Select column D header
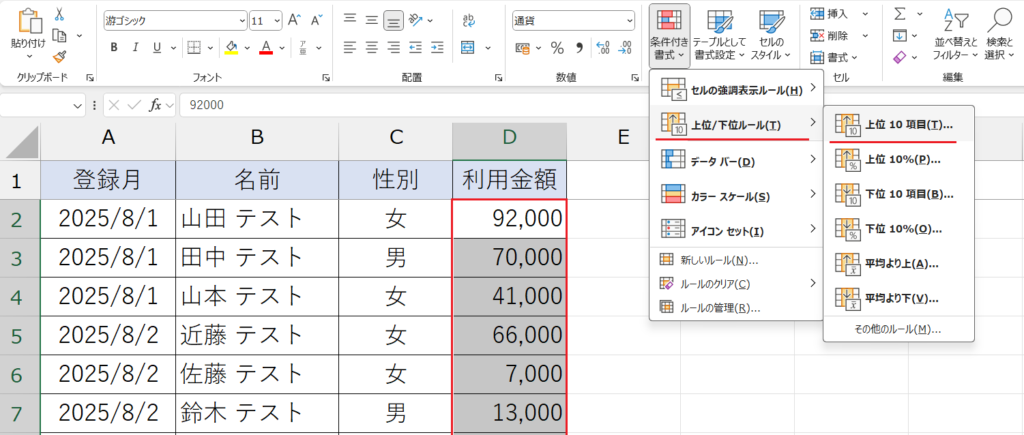The height and width of the screenshot is (435, 1024). tap(509, 137)
